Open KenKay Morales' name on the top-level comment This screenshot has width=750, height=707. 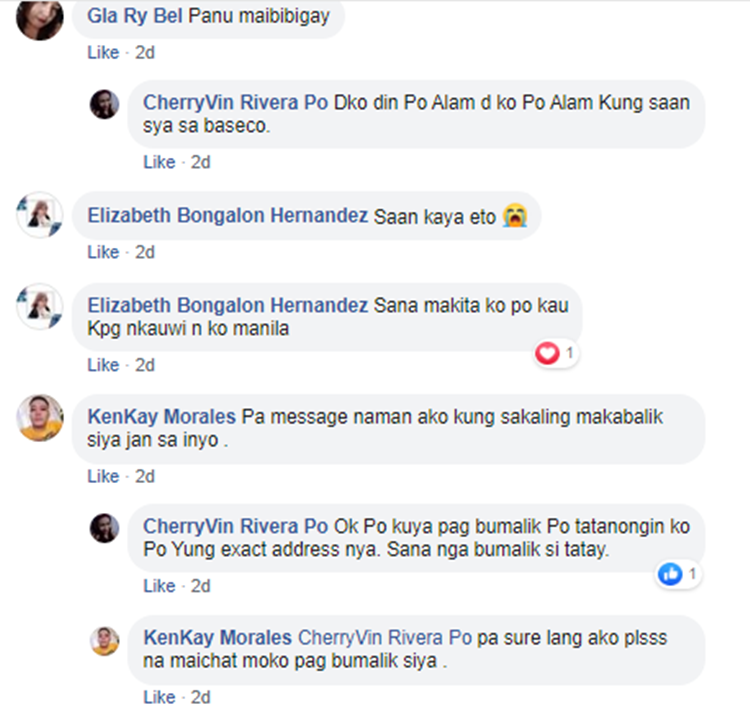coord(162,417)
